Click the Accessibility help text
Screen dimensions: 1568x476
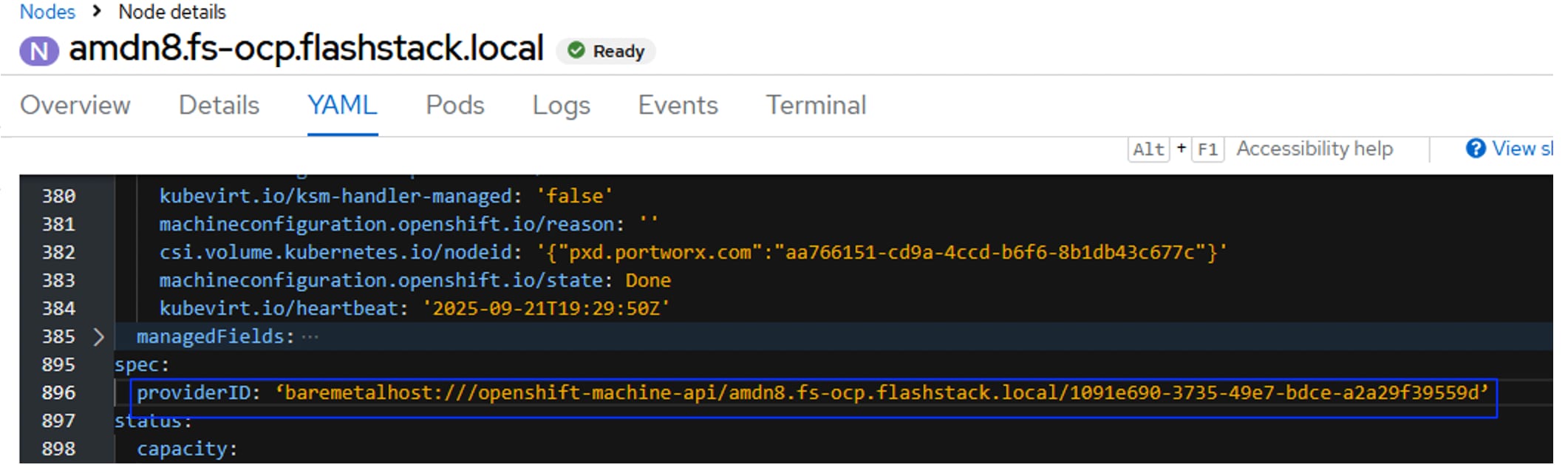pyautogui.click(x=1315, y=149)
